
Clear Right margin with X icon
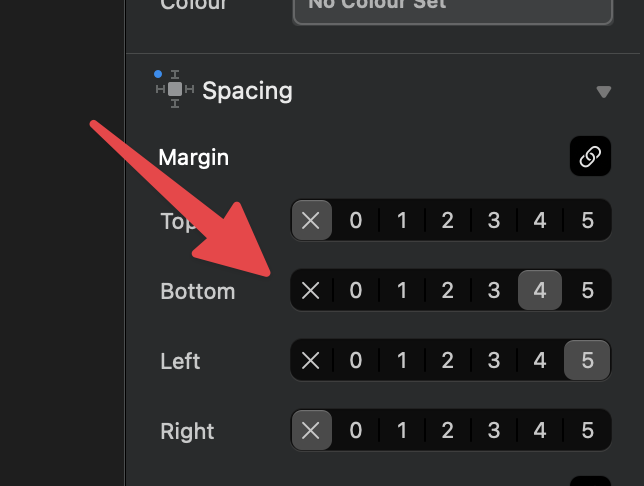click(x=311, y=431)
